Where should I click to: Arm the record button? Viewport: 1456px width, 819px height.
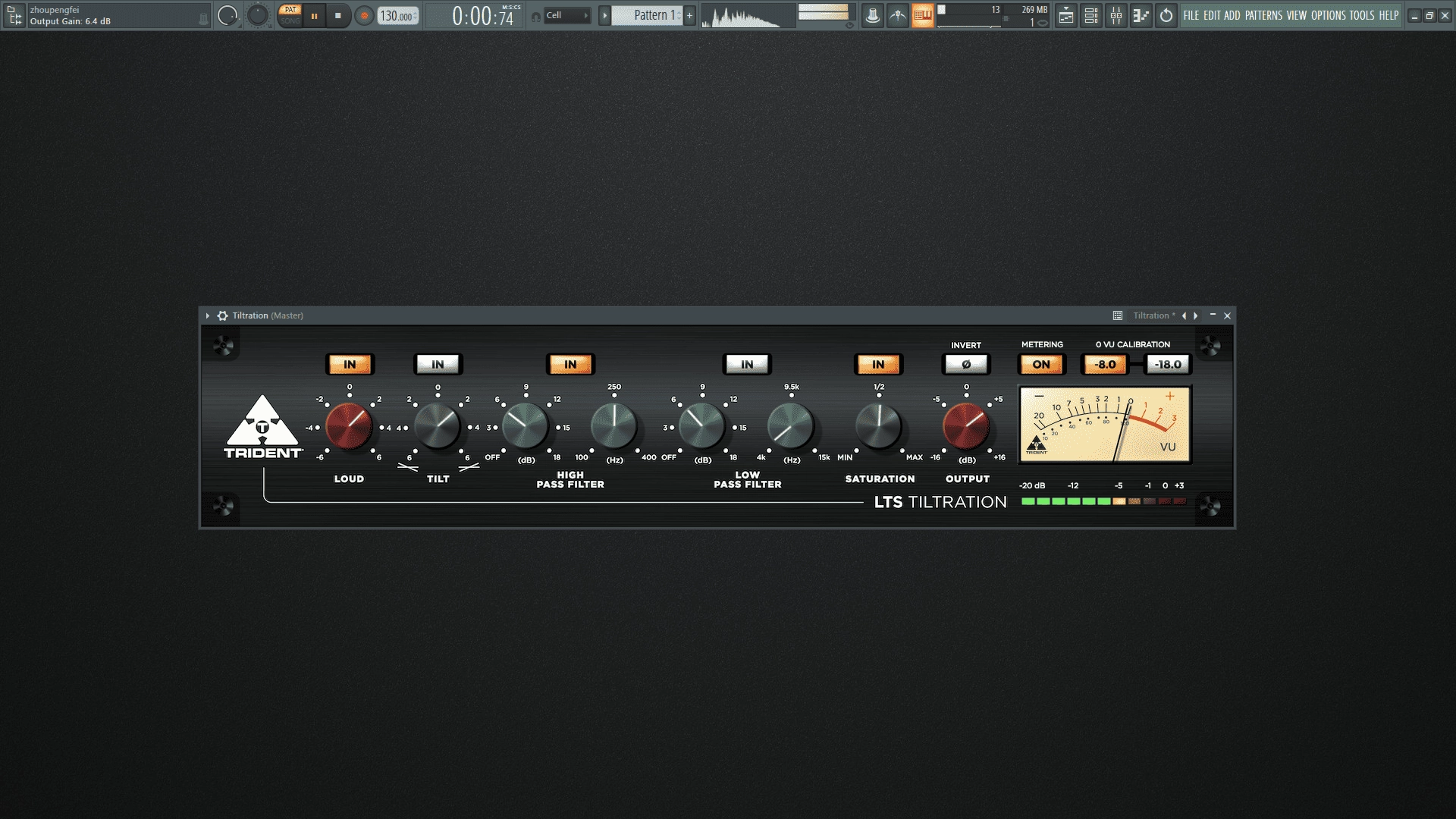[364, 15]
